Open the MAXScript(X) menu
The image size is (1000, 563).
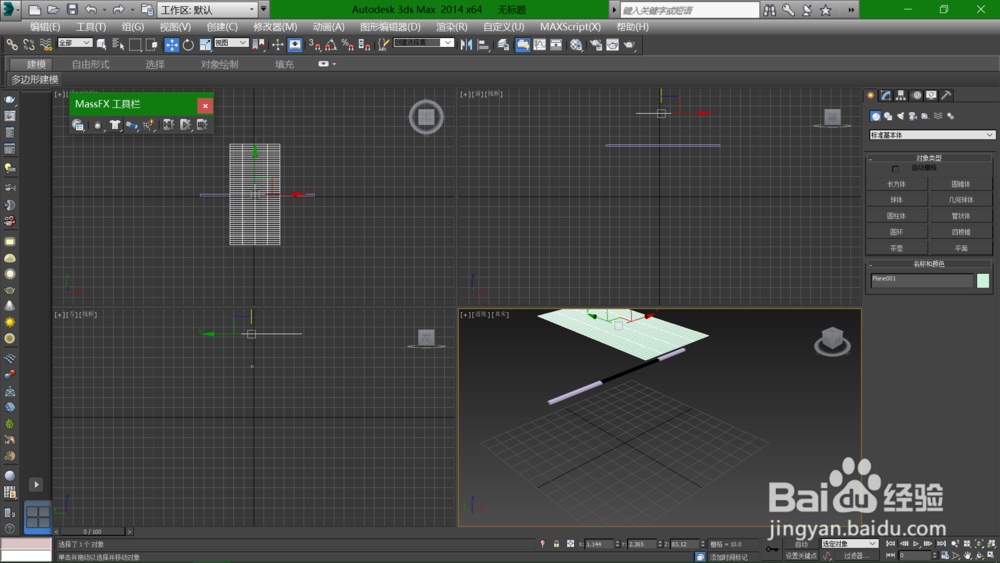click(x=570, y=27)
